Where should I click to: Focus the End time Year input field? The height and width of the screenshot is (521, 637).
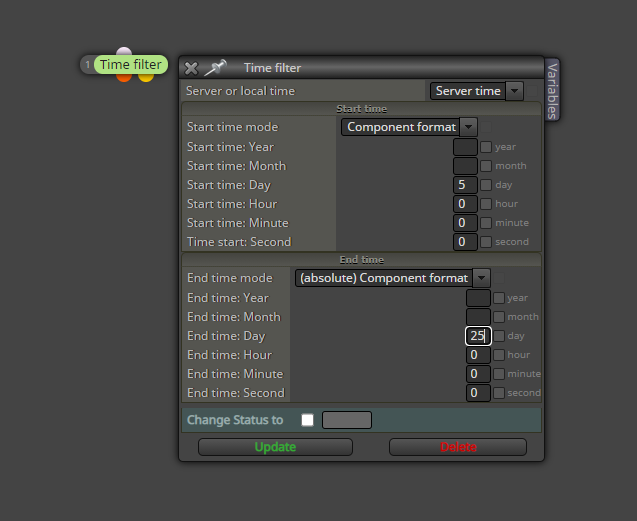tap(478, 298)
